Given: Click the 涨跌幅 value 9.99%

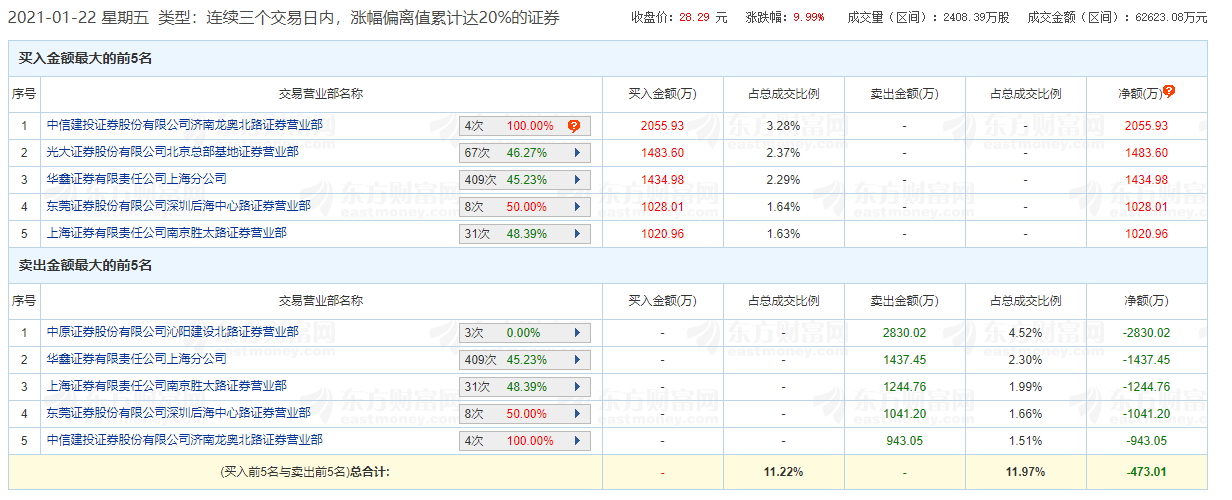Looking at the screenshot, I should coord(808,18).
